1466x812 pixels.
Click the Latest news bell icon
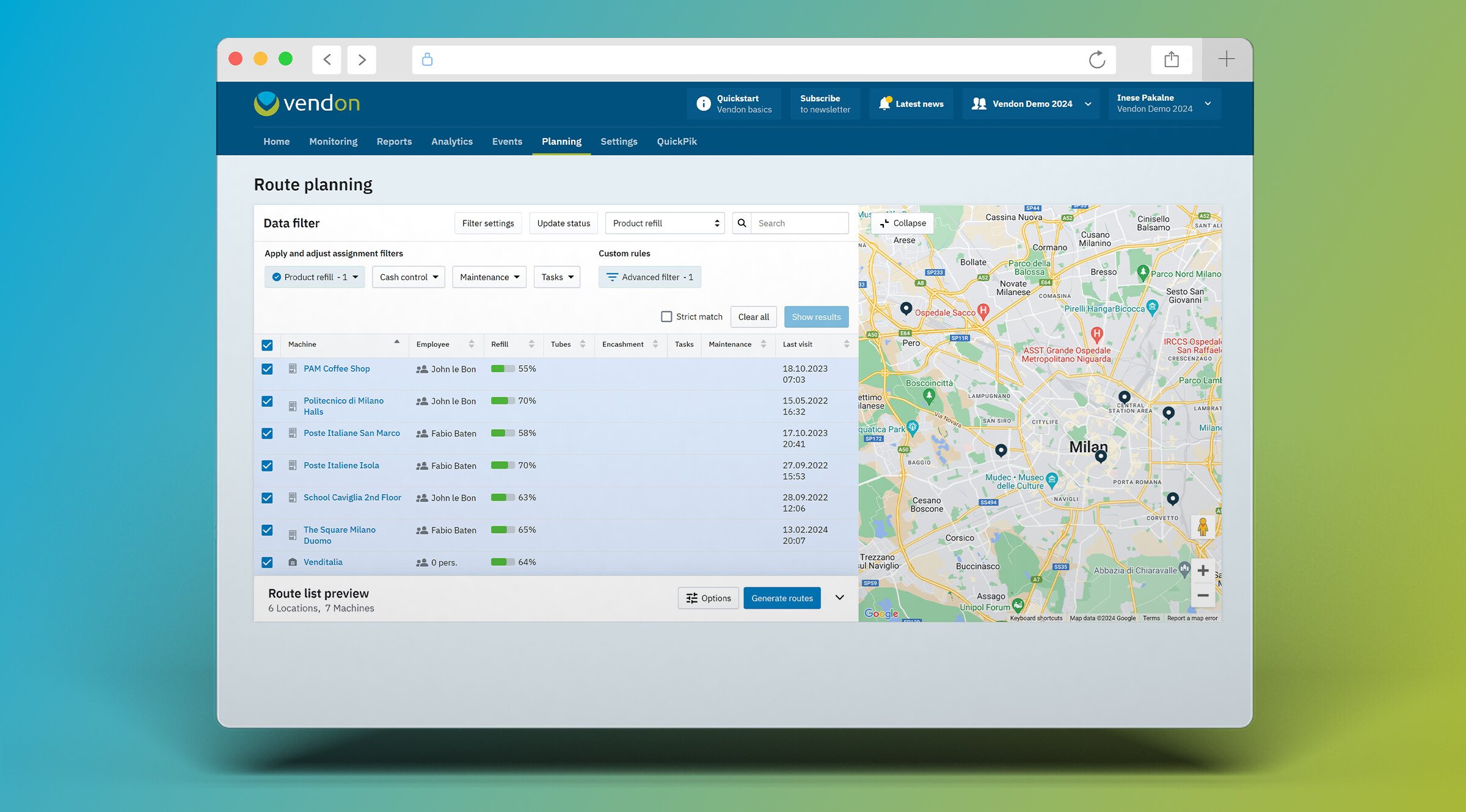(884, 104)
